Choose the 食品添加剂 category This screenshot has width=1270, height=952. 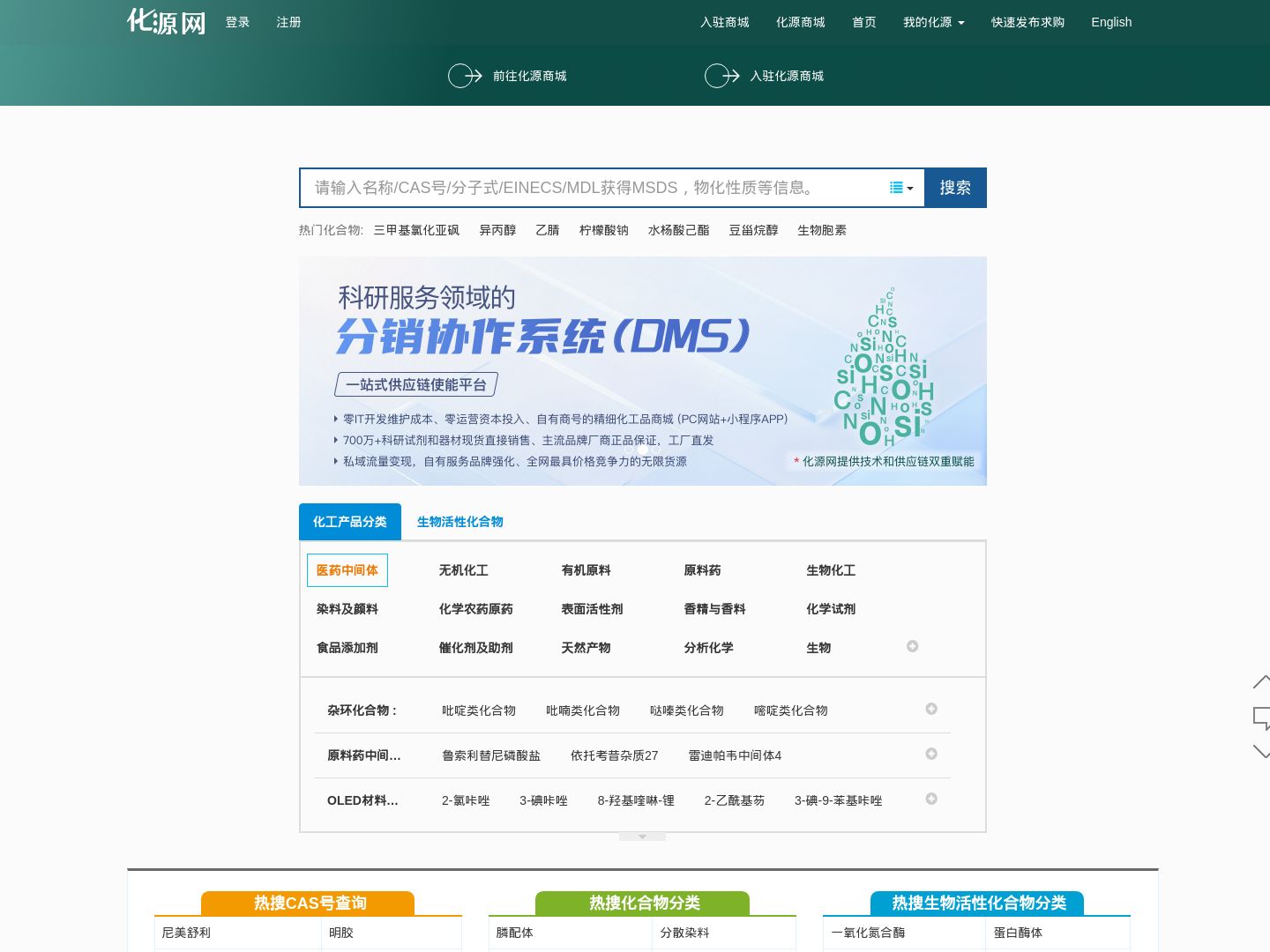coord(347,648)
